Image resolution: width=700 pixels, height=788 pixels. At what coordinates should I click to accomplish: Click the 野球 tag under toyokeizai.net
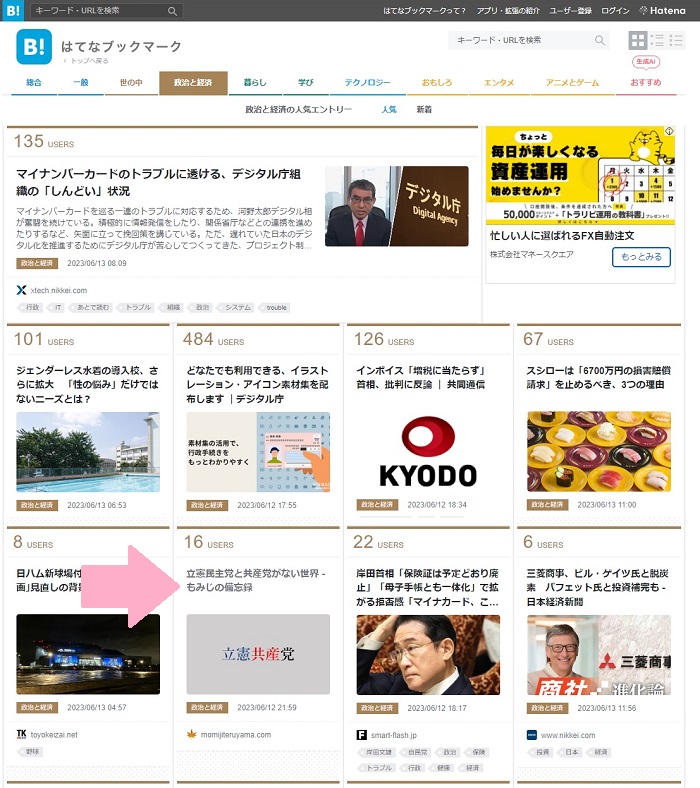pyautogui.click(x=32, y=751)
